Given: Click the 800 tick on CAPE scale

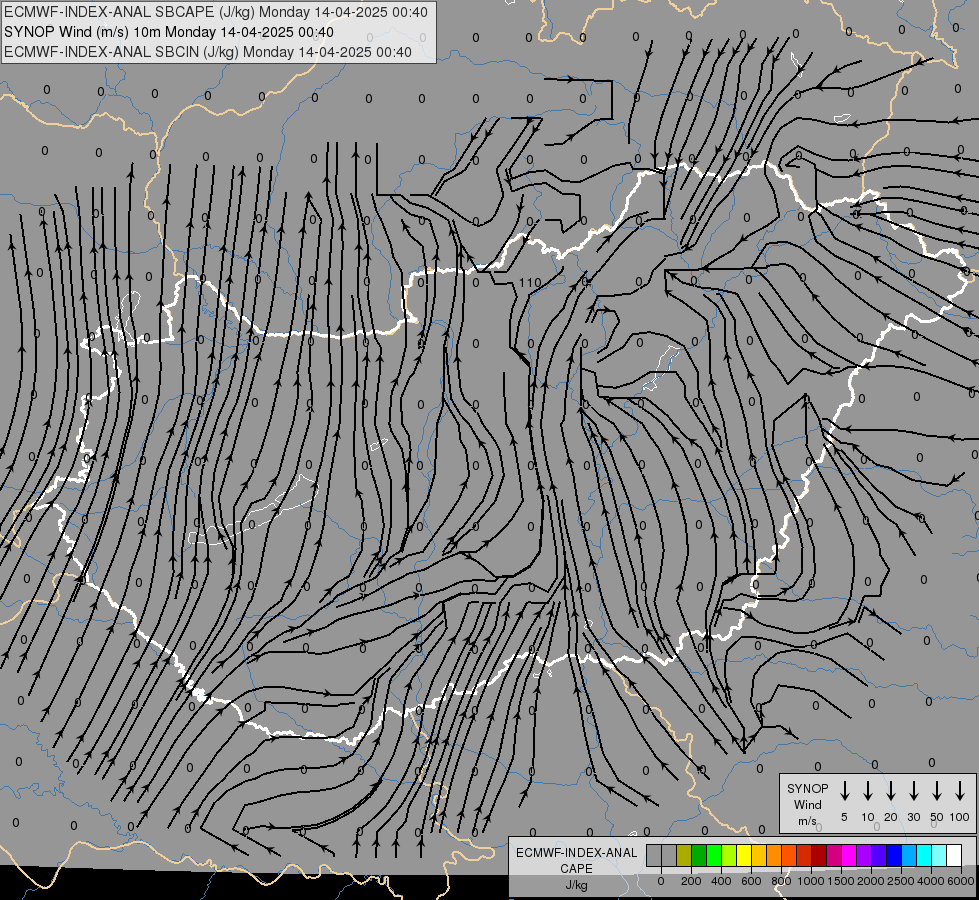Looking at the screenshot, I should (x=781, y=881).
